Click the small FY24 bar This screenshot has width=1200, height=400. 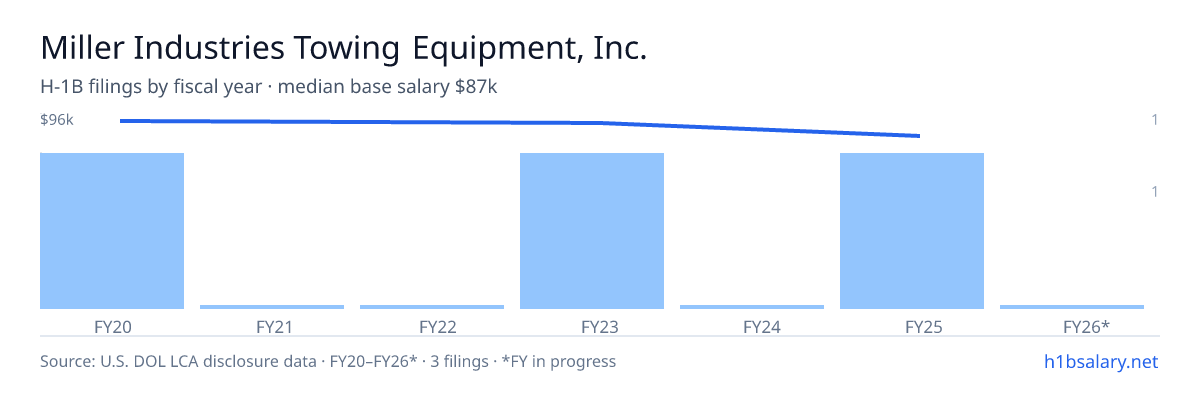(752, 307)
